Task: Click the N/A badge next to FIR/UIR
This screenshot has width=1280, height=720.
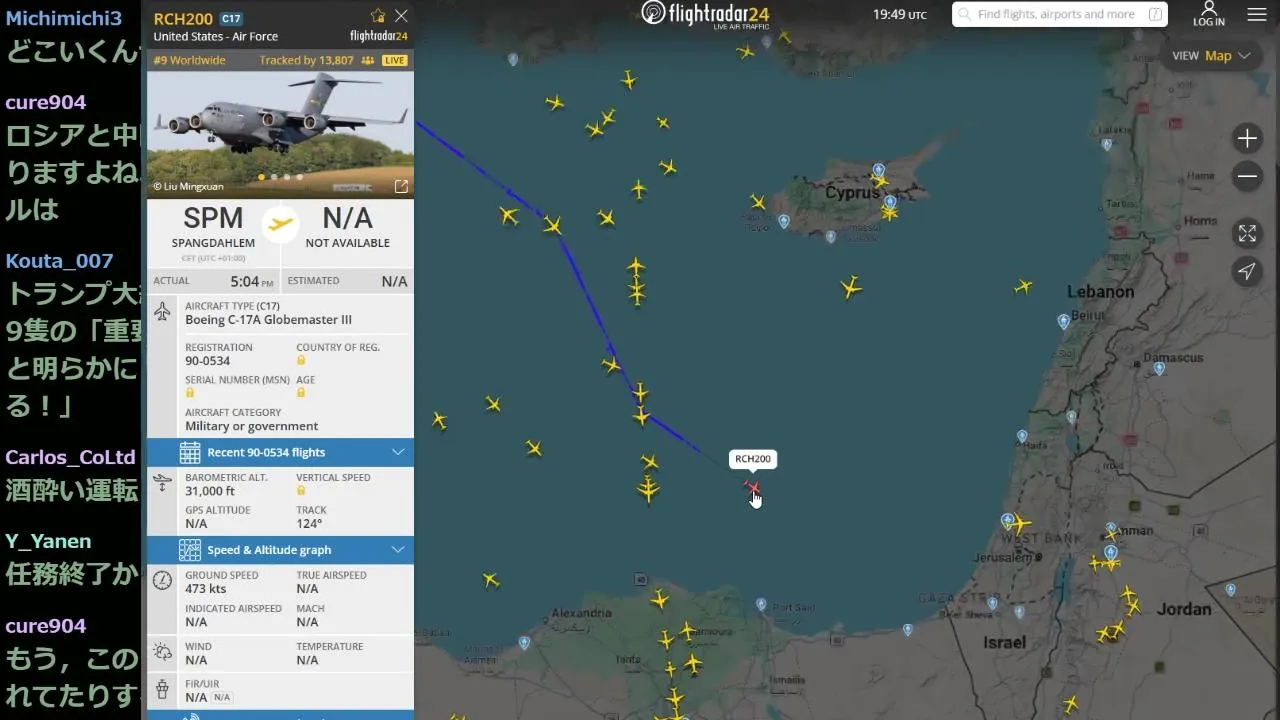Action: pos(222,697)
